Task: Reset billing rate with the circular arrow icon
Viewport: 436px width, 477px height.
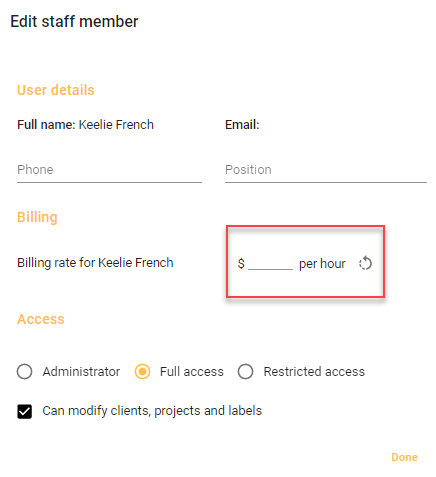Action: coord(365,263)
